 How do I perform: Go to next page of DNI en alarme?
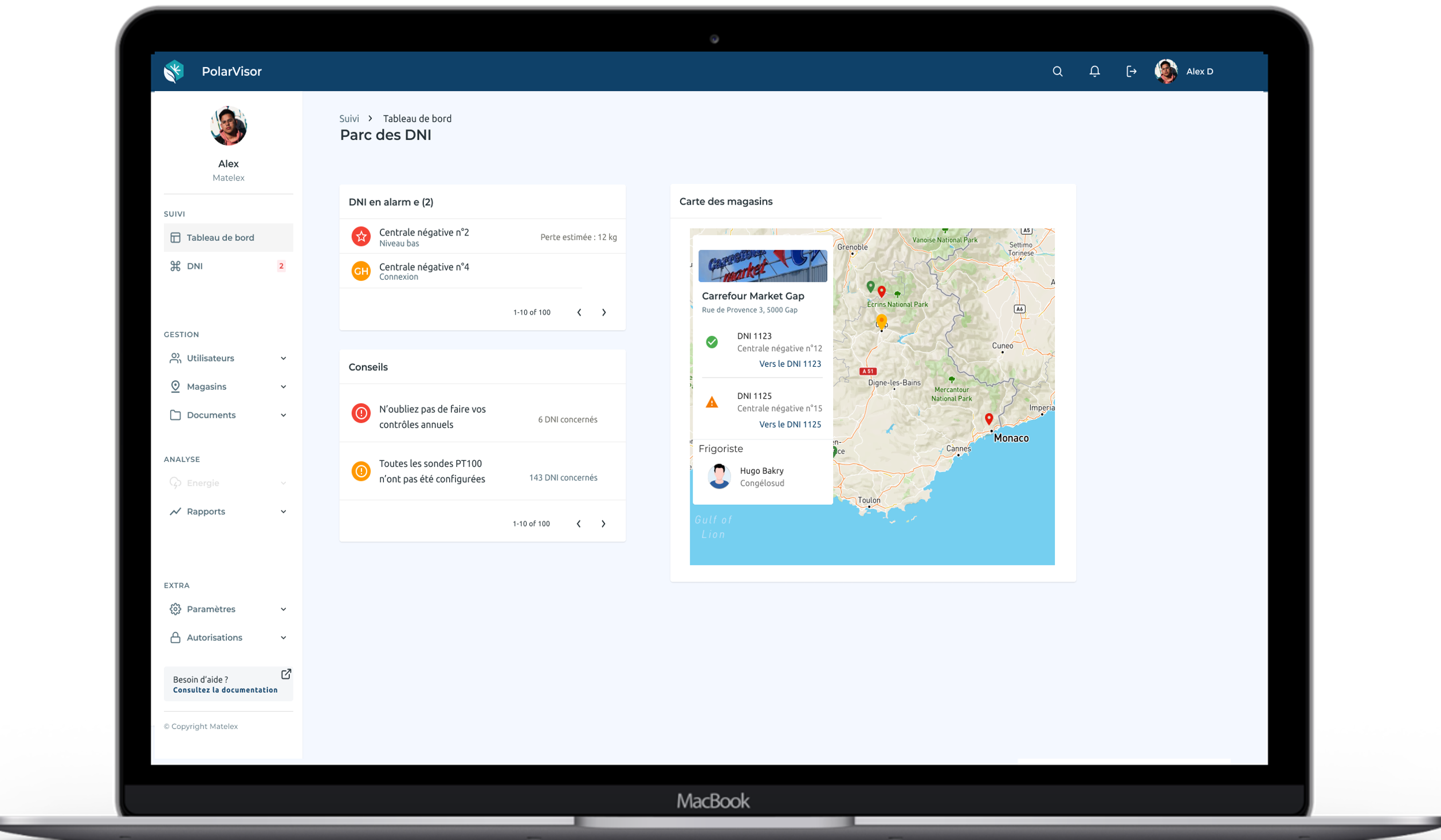604,312
